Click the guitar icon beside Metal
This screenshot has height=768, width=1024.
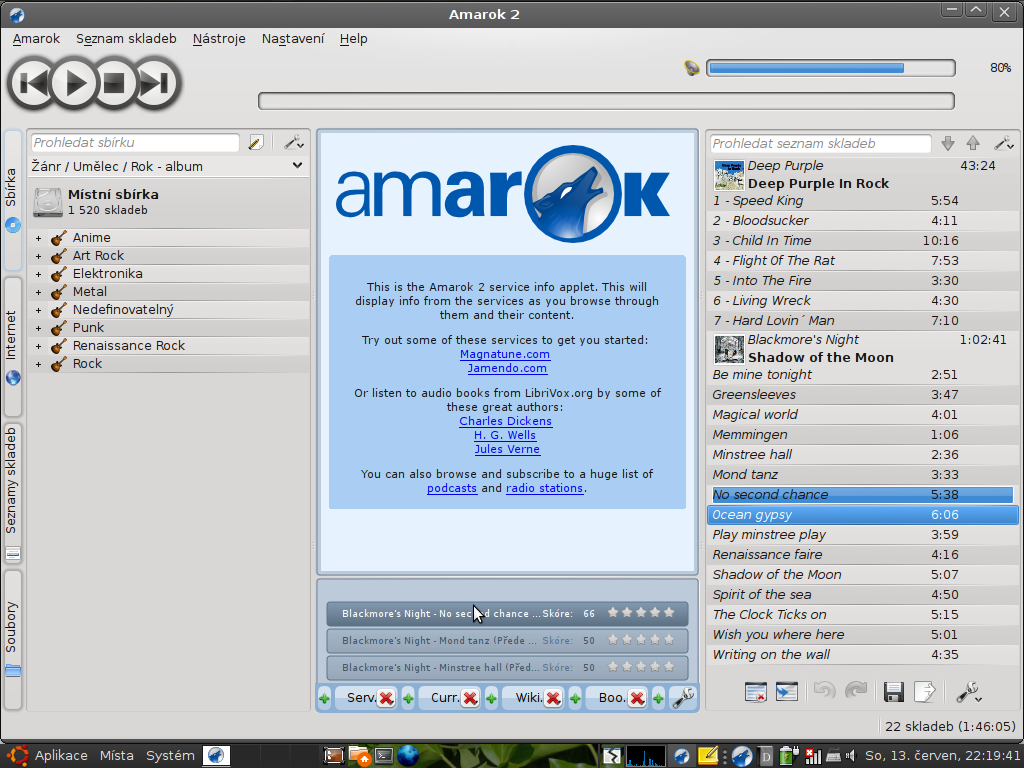[59, 292]
